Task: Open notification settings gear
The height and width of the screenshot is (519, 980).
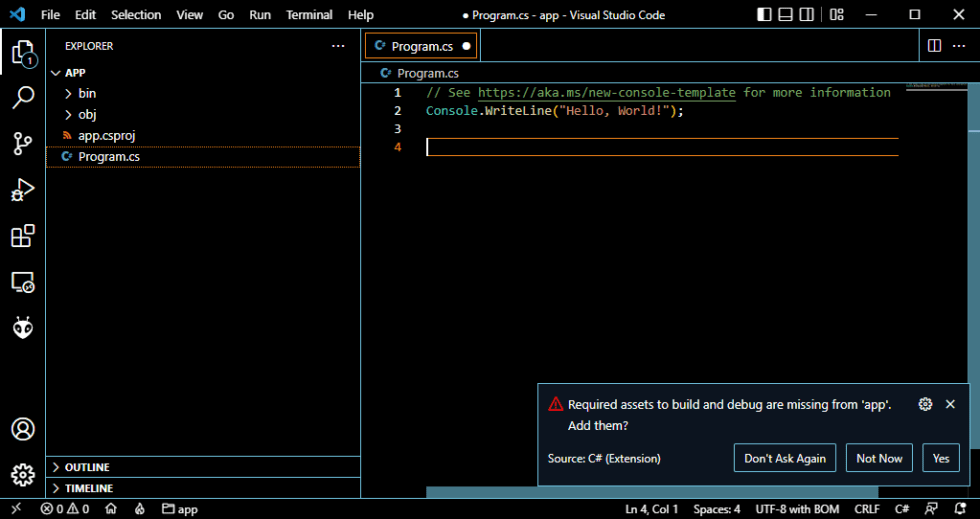Action: [x=926, y=404]
